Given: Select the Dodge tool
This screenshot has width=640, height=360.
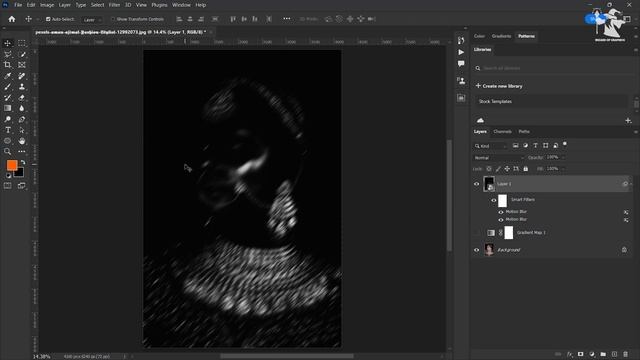Looking at the screenshot, I should coord(7,119).
